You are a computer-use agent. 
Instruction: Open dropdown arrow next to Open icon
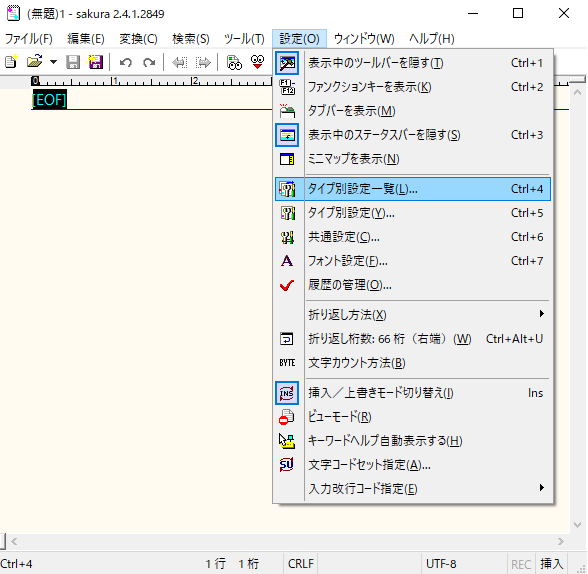coord(53,62)
